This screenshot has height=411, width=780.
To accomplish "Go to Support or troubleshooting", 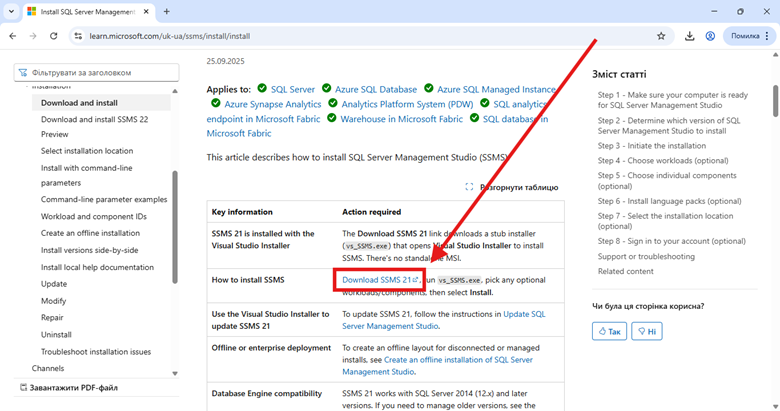I will [x=646, y=256].
